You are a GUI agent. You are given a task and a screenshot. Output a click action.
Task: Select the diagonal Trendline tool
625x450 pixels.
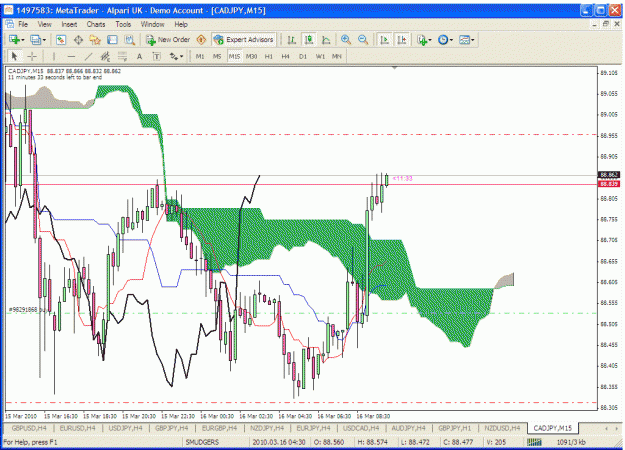click(88, 57)
